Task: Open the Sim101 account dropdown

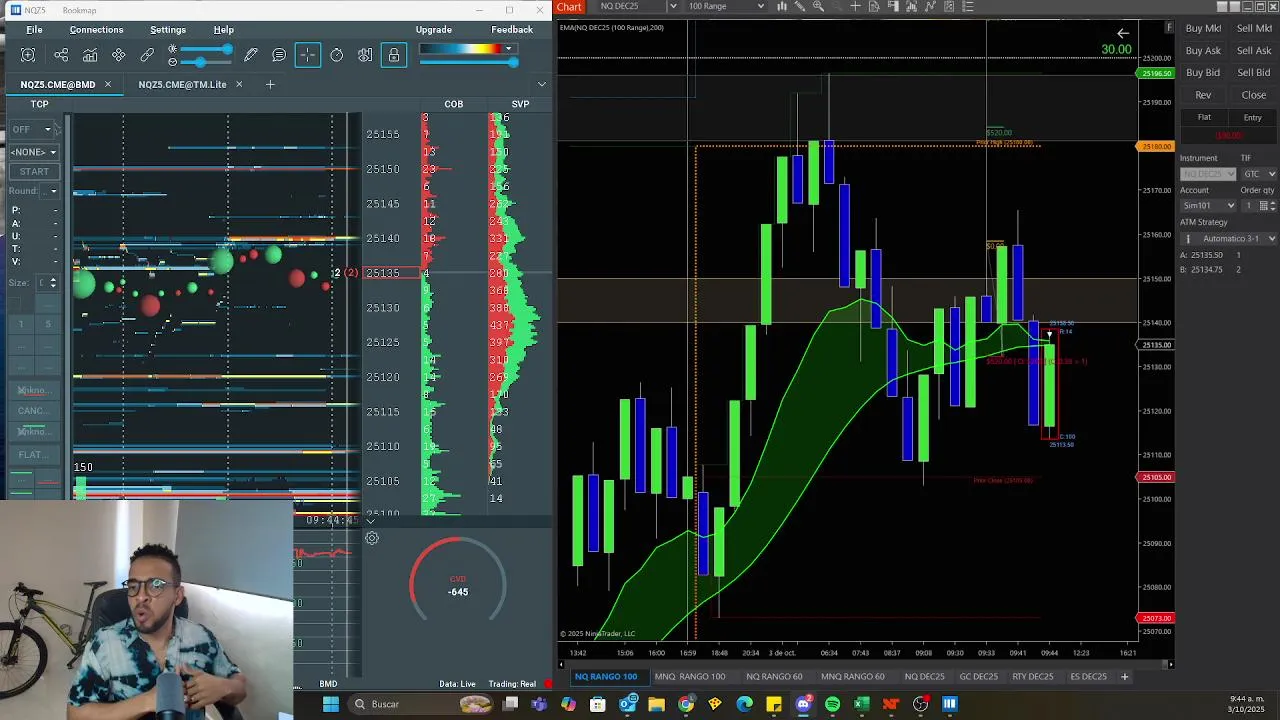Action: 1209,206
